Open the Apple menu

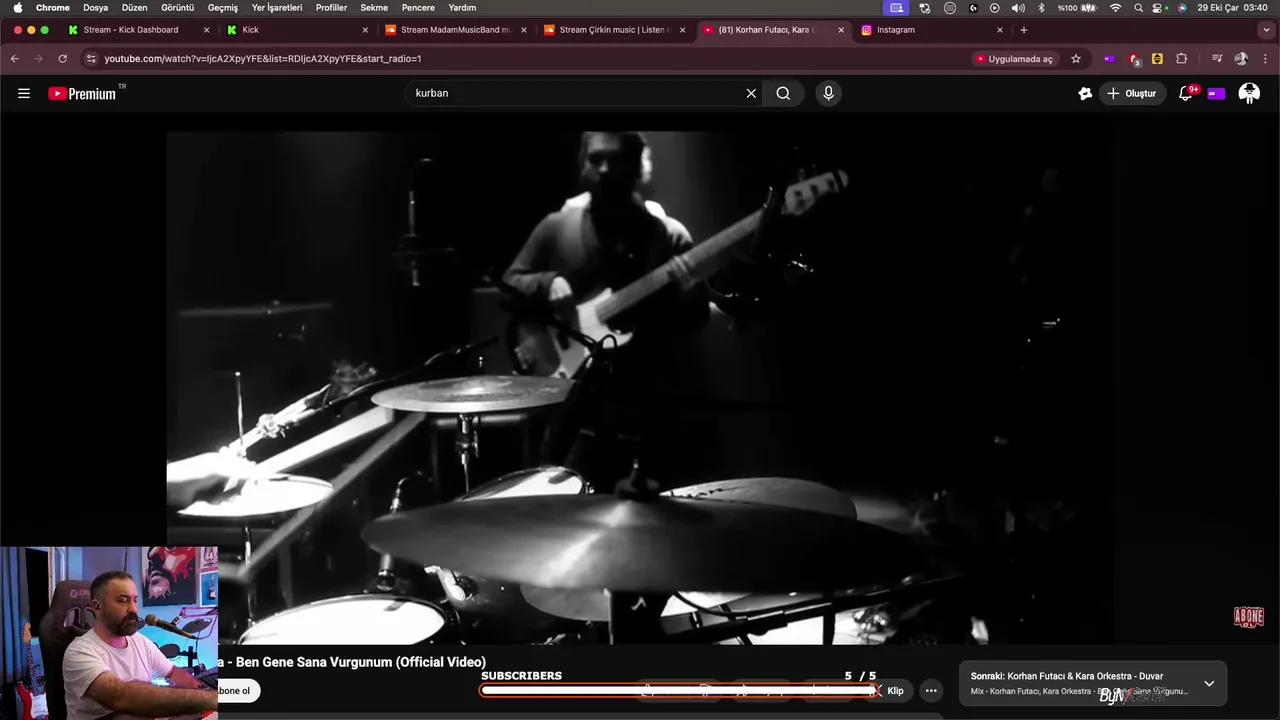[17, 7]
